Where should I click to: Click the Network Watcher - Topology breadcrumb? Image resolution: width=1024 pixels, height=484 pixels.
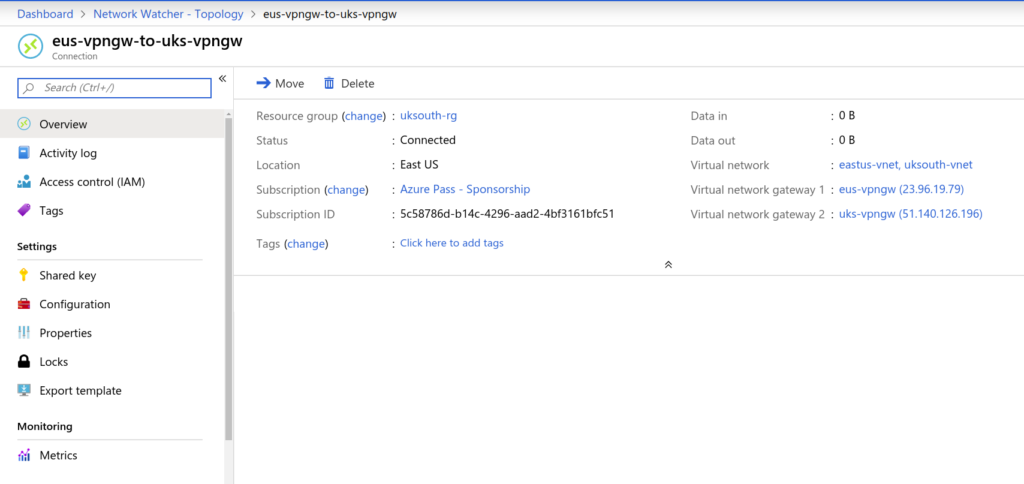168,14
